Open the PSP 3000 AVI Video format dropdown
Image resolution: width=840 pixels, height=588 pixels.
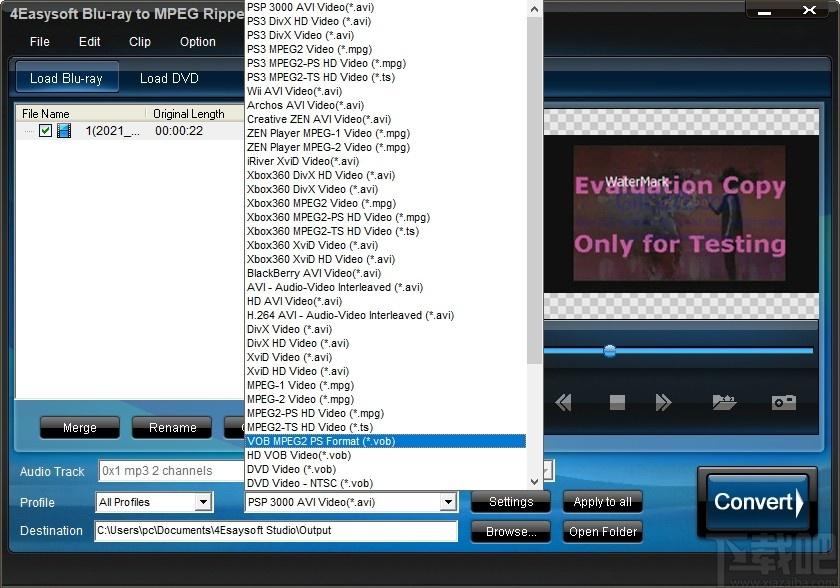(x=449, y=502)
